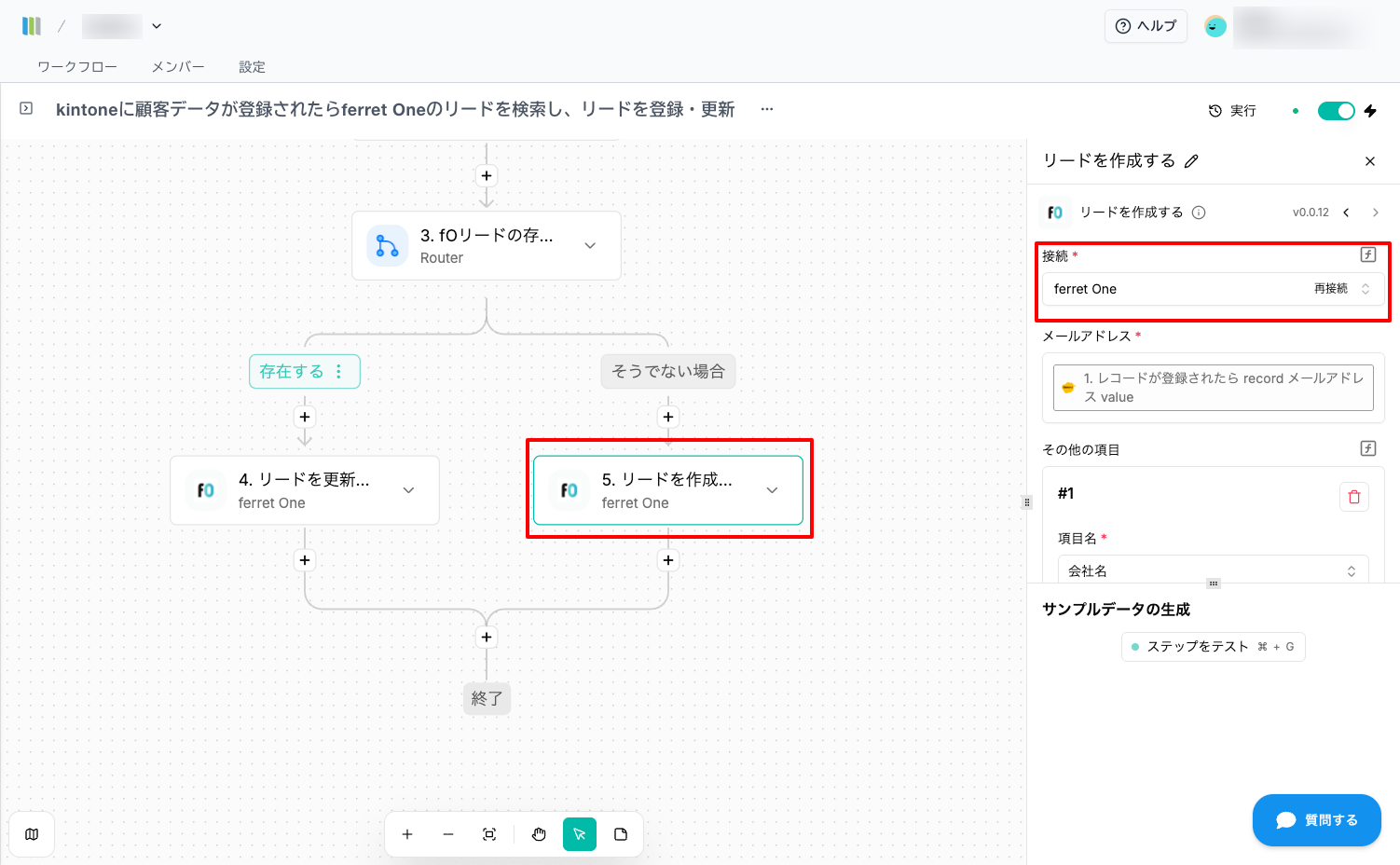The width and height of the screenshot is (1400, 865).
Task: Open the ヘルプ button in the header
Action: [1146, 26]
